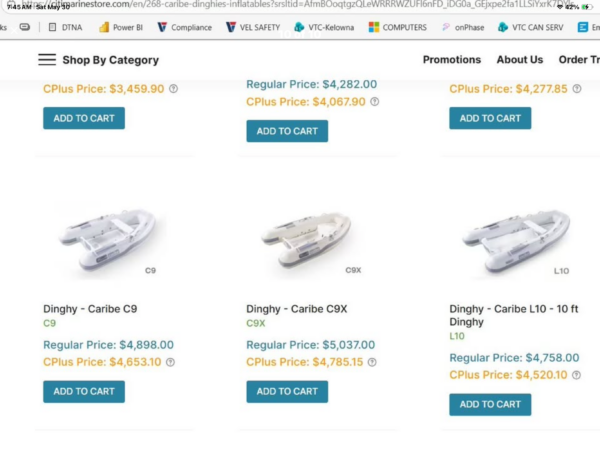Open the Power BI bookmark
The height and width of the screenshot is (450, 600).
(121, 28)
